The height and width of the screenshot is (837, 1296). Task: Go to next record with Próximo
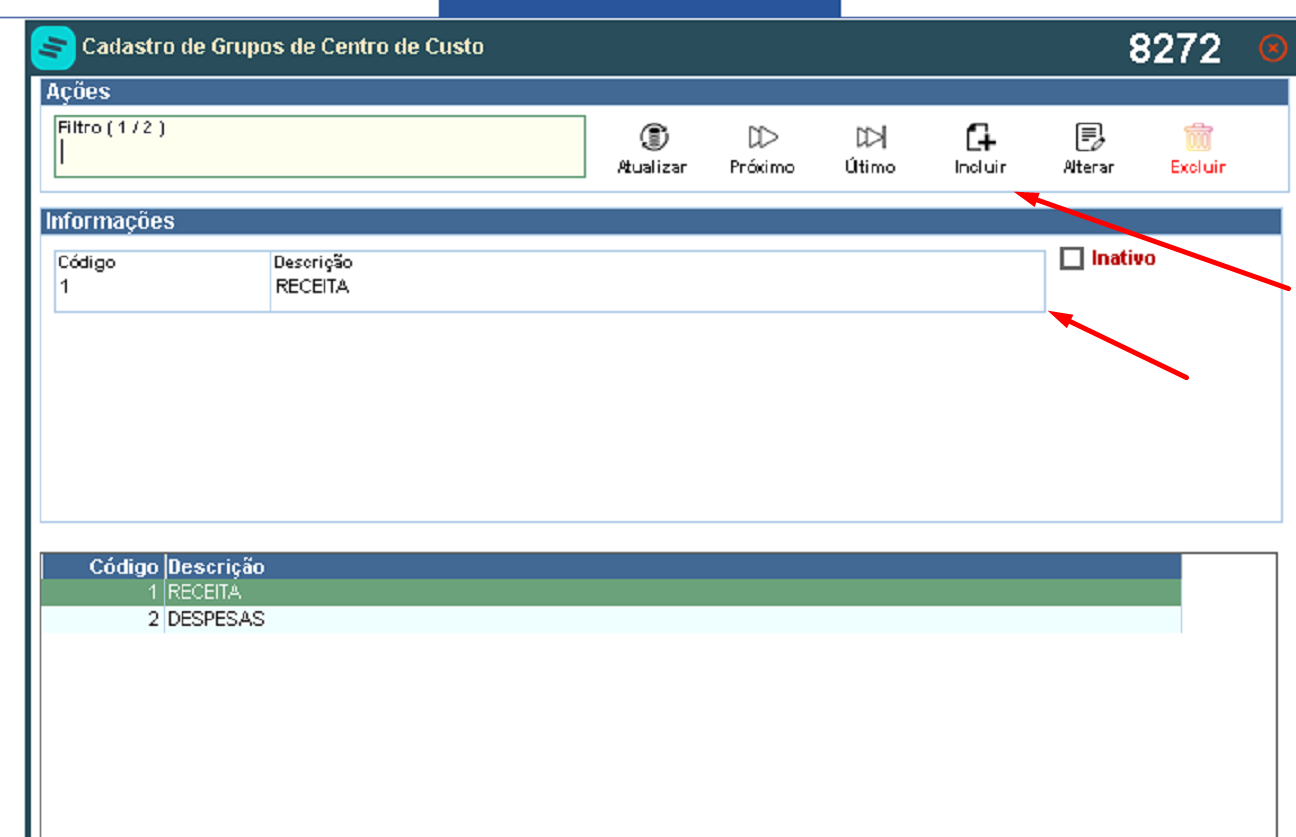click(x=762, y=137)
